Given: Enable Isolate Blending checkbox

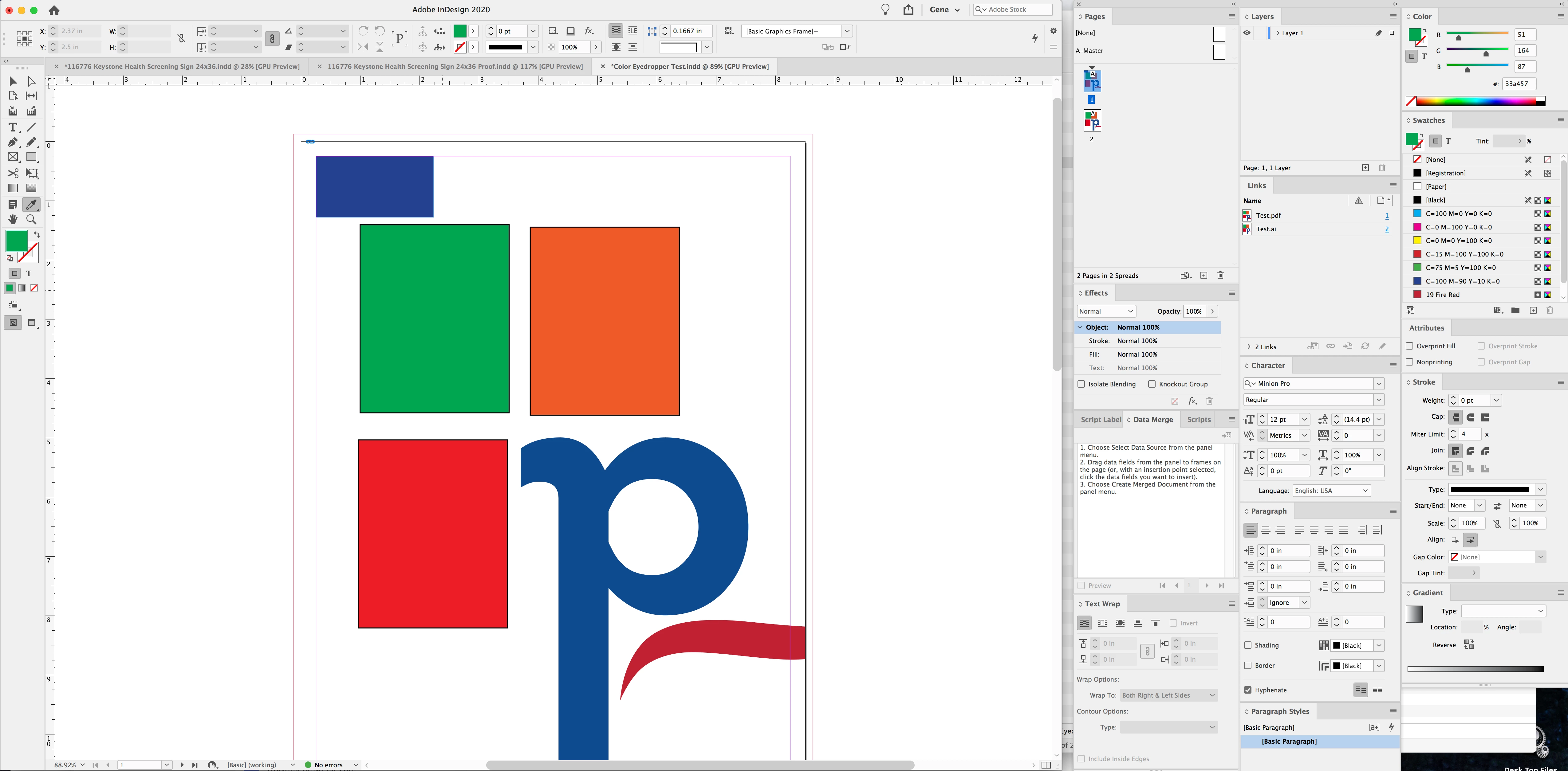Looking at the screenshot, I should pos(1081,384).
